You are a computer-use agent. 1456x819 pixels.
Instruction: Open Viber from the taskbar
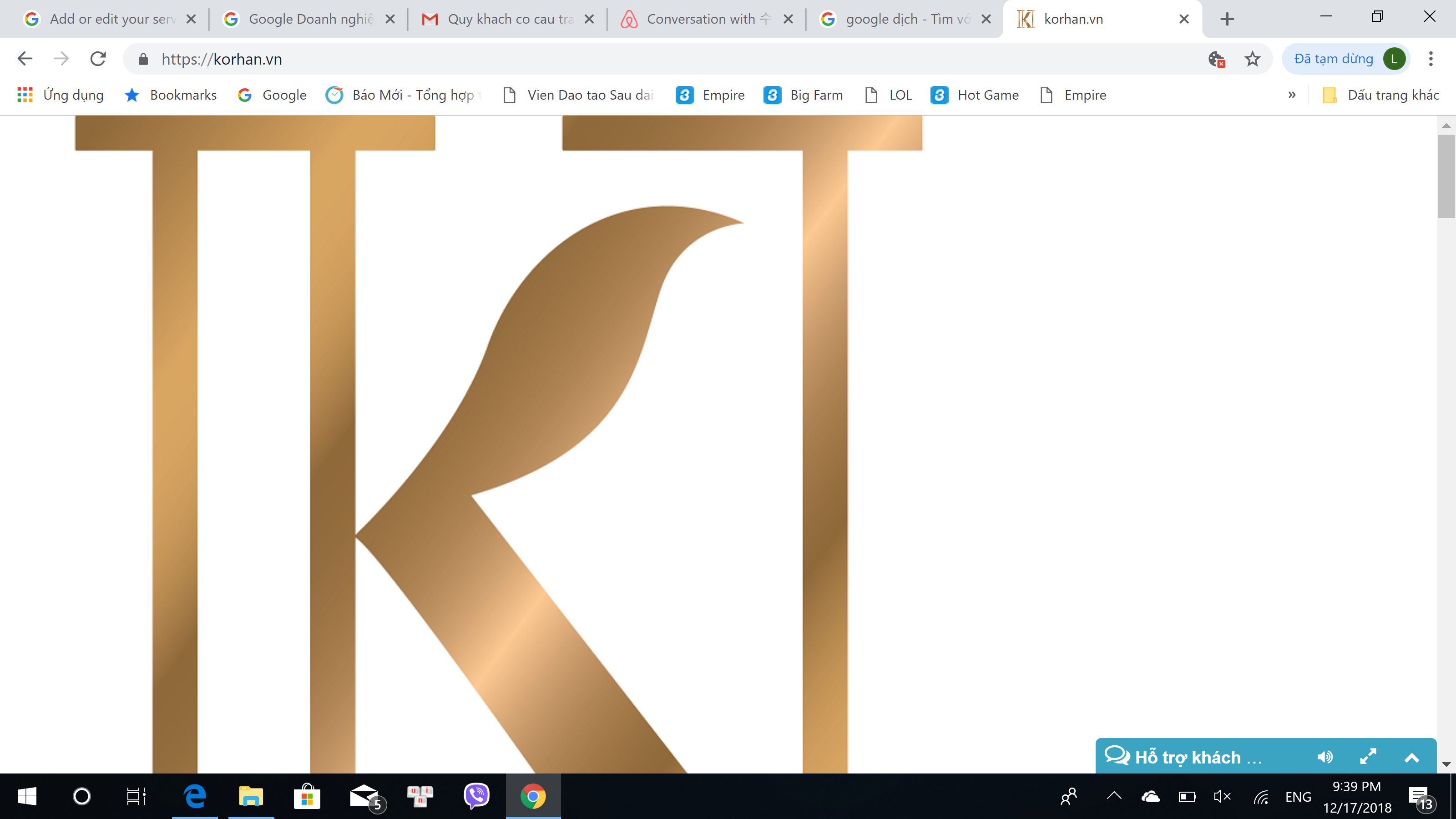tap(476, 796)
